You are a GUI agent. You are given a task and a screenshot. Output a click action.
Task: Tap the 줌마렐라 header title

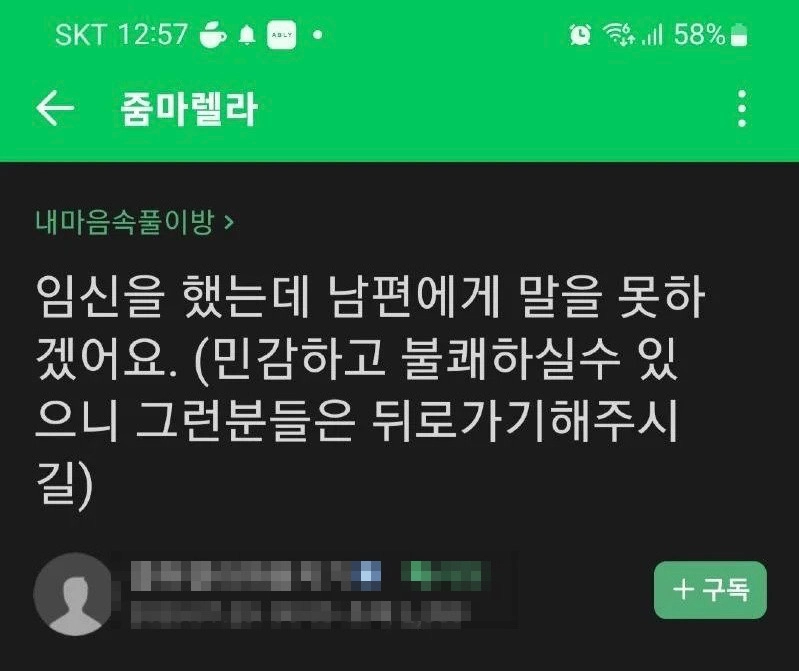click(x=189, y=109)
